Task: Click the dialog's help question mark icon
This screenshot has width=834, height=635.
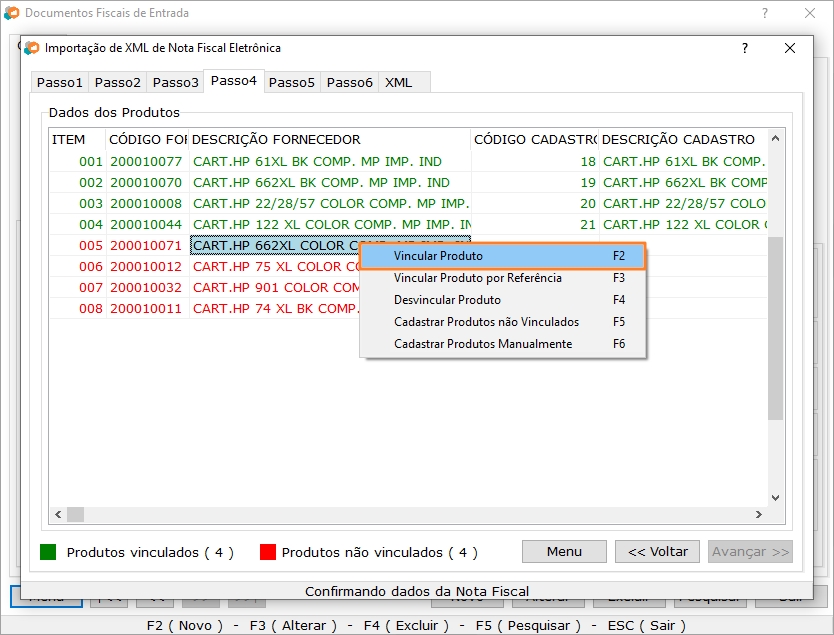Action: tap(744, 48)
